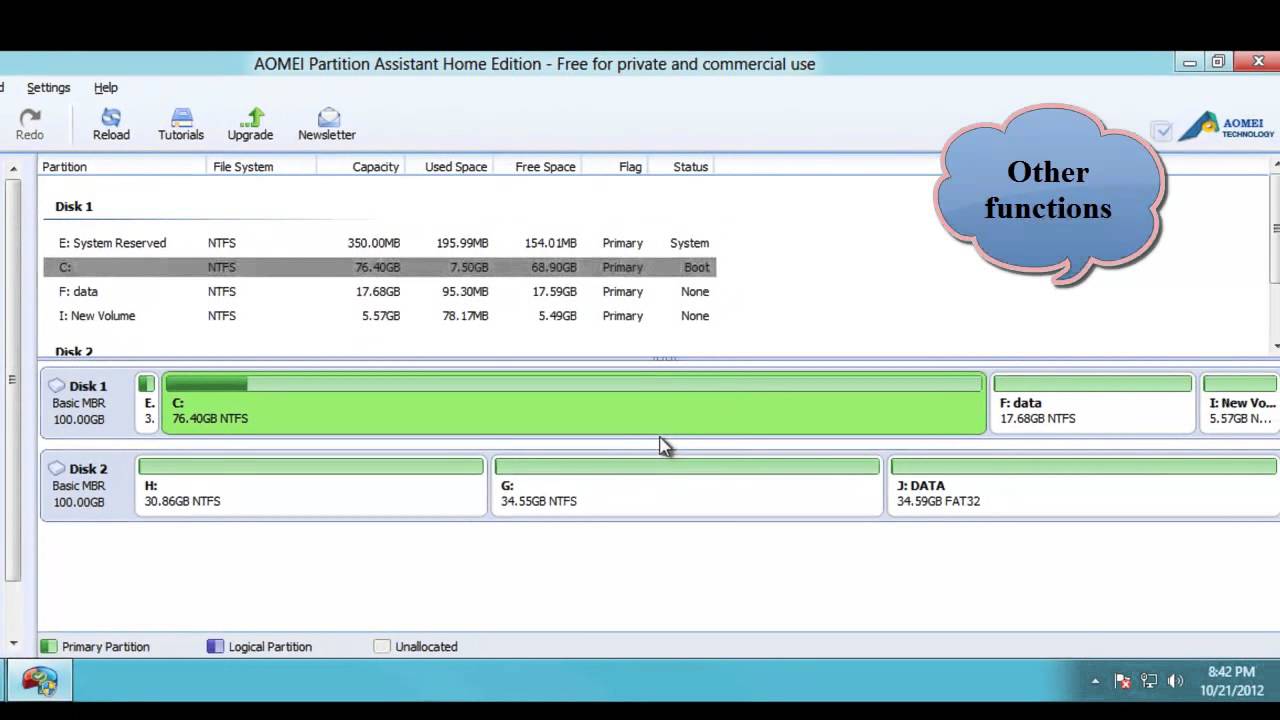
Task: Click Logical Partition blue legend swatch
Action: (215, 647)
